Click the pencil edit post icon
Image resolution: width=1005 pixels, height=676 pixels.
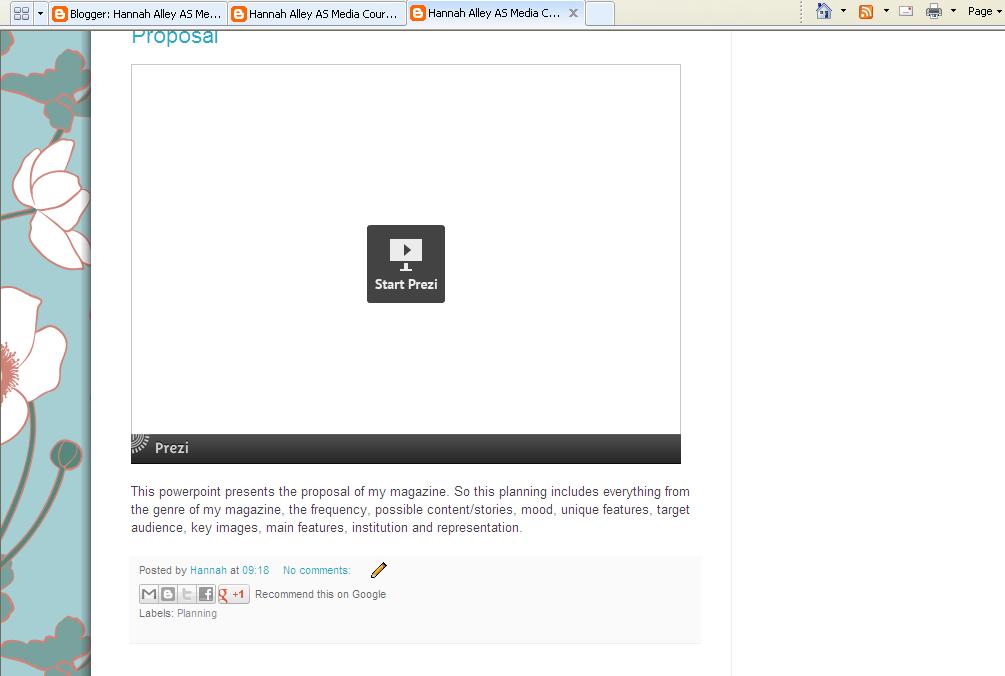[379, 570]
